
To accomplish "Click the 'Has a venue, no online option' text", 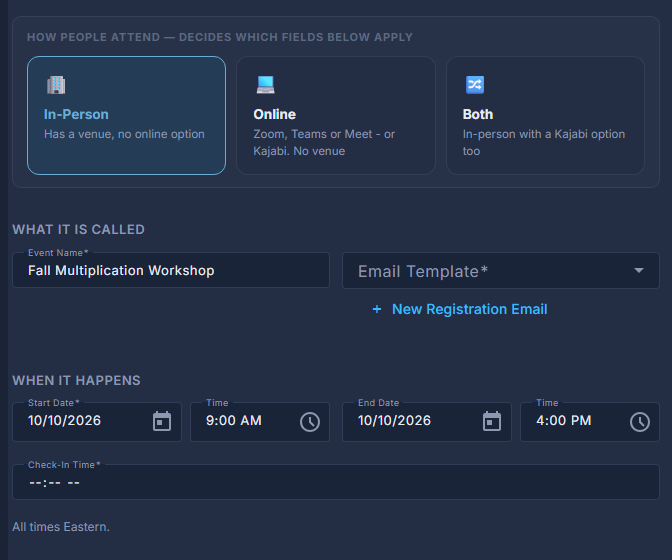I will [124, 134].
